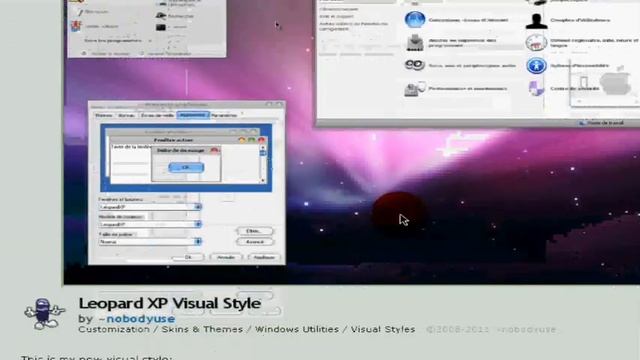640x360 pixels.
Task: Open the Centre de sécurité shield icon
Action: [x=536, y=88]
